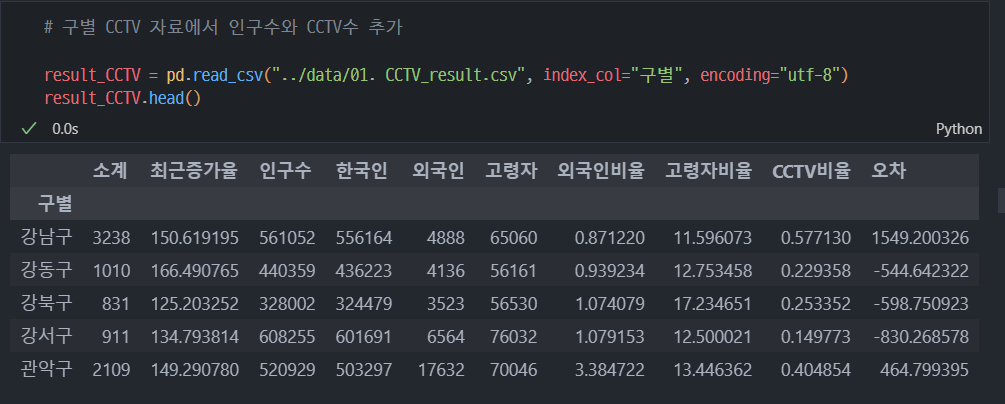
Task: Click the CCTV비율 column header
Action: pos(811,171)
